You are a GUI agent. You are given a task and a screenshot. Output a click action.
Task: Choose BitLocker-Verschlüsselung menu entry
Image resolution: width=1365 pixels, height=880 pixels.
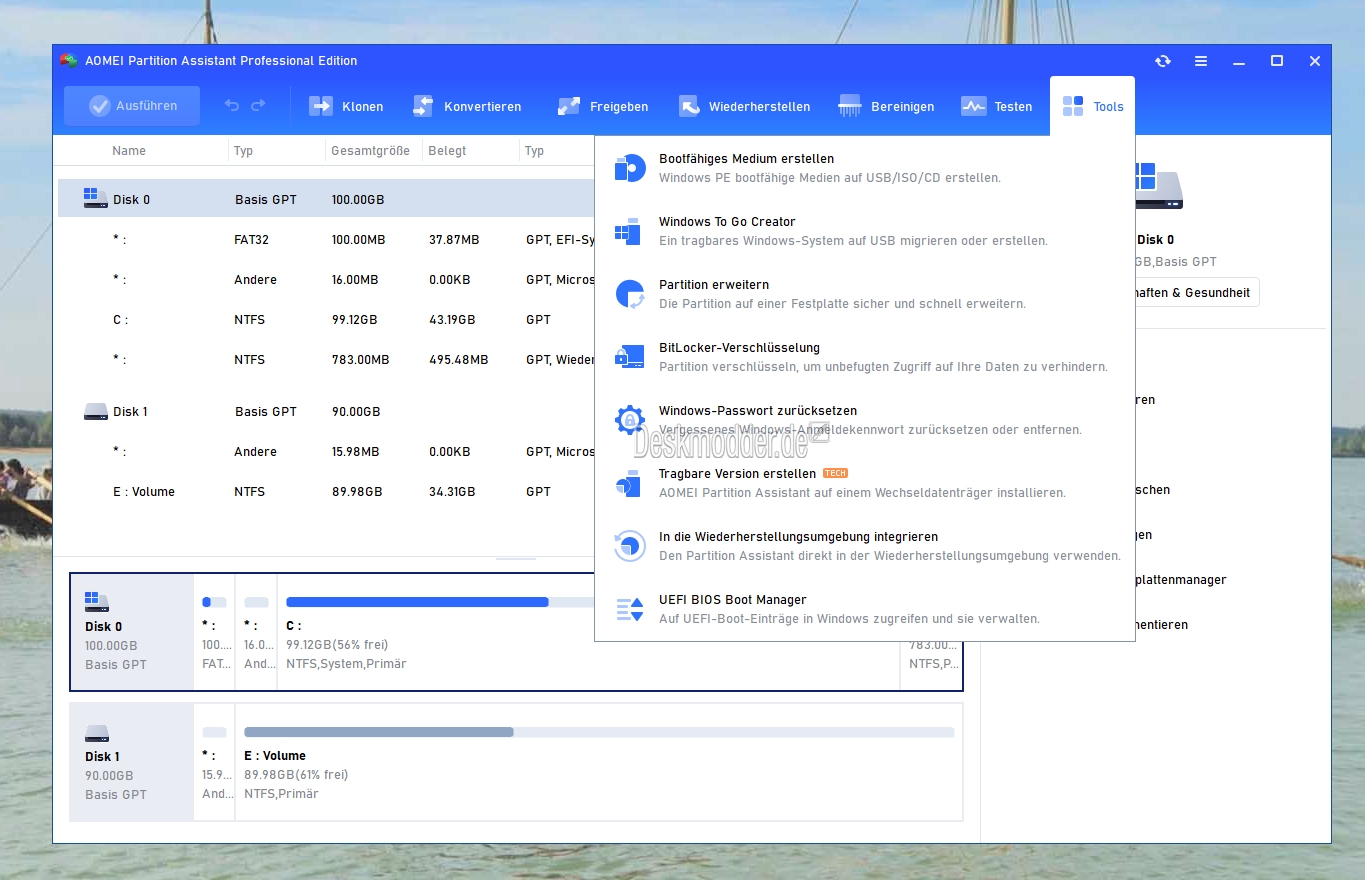pos(864,357)
